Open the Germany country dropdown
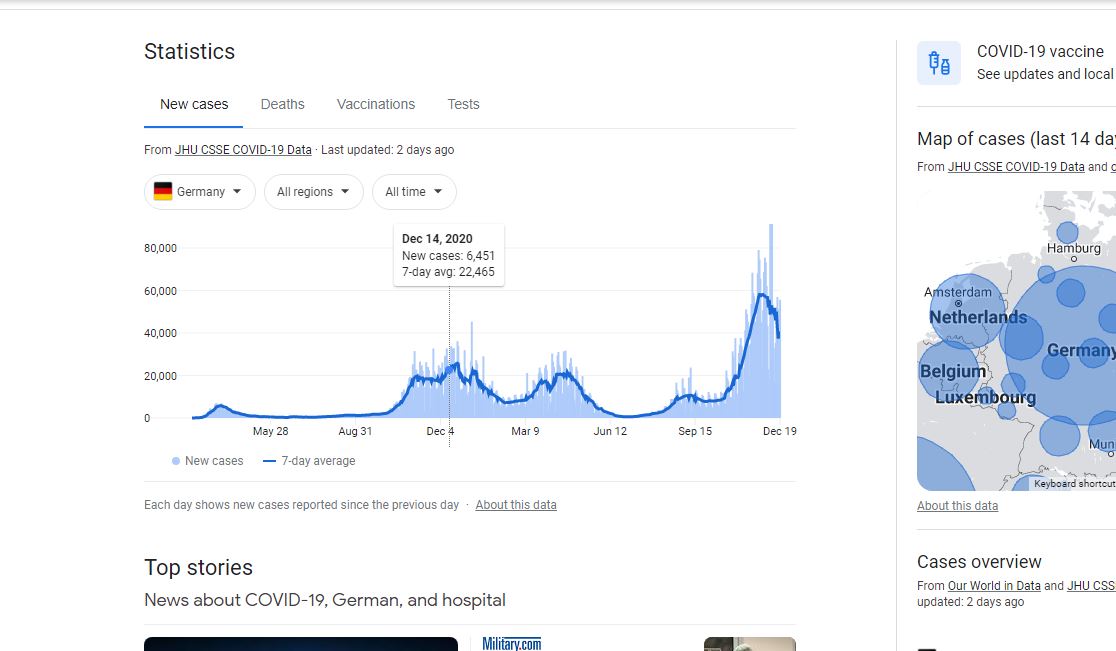This screenshot has width=1116, height=651. pos(200,192)
